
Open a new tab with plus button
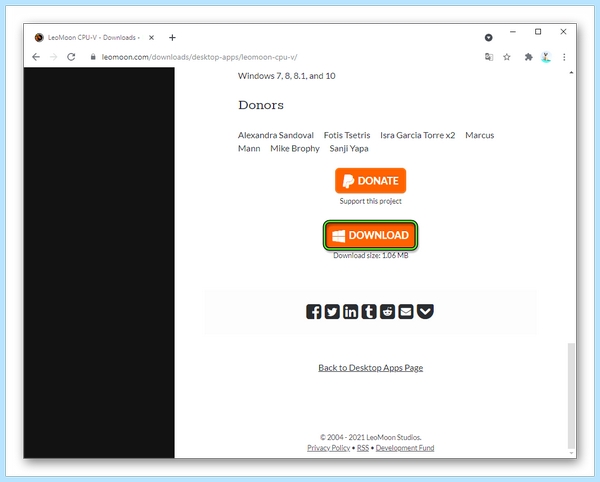tap(172, 37)
